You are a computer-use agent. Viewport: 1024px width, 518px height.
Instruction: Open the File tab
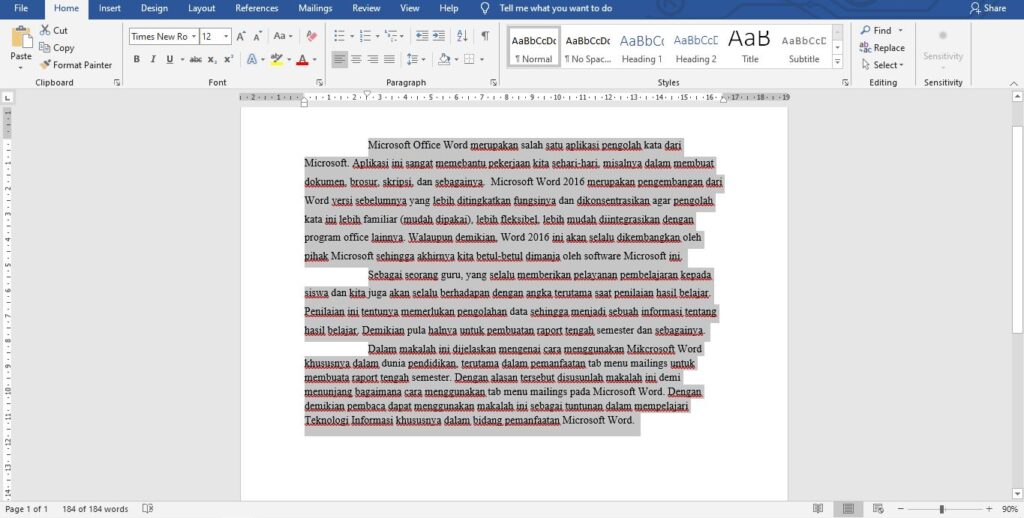pos(21,8)
